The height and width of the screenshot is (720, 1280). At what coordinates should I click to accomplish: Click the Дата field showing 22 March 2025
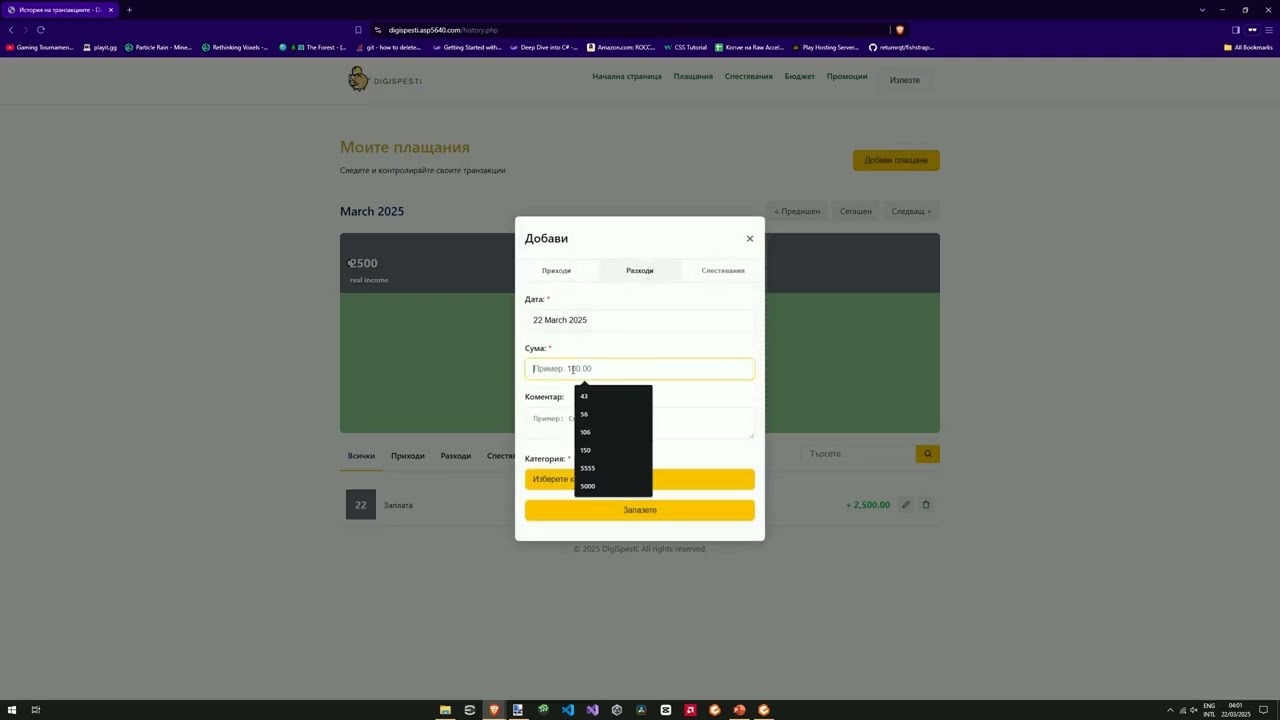coord(639,320)
